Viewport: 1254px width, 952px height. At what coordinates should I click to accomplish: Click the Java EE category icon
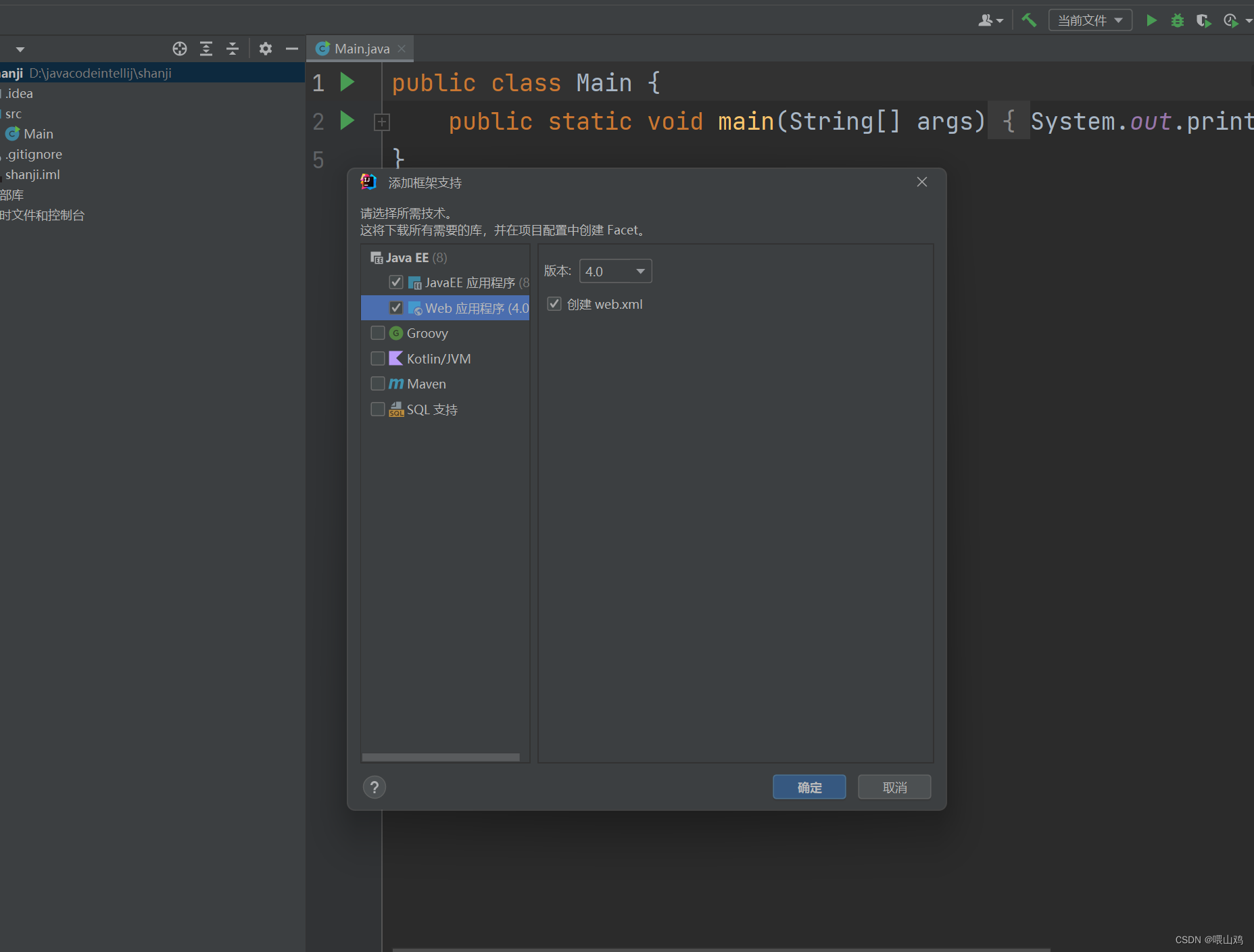(x=377, y=257)
